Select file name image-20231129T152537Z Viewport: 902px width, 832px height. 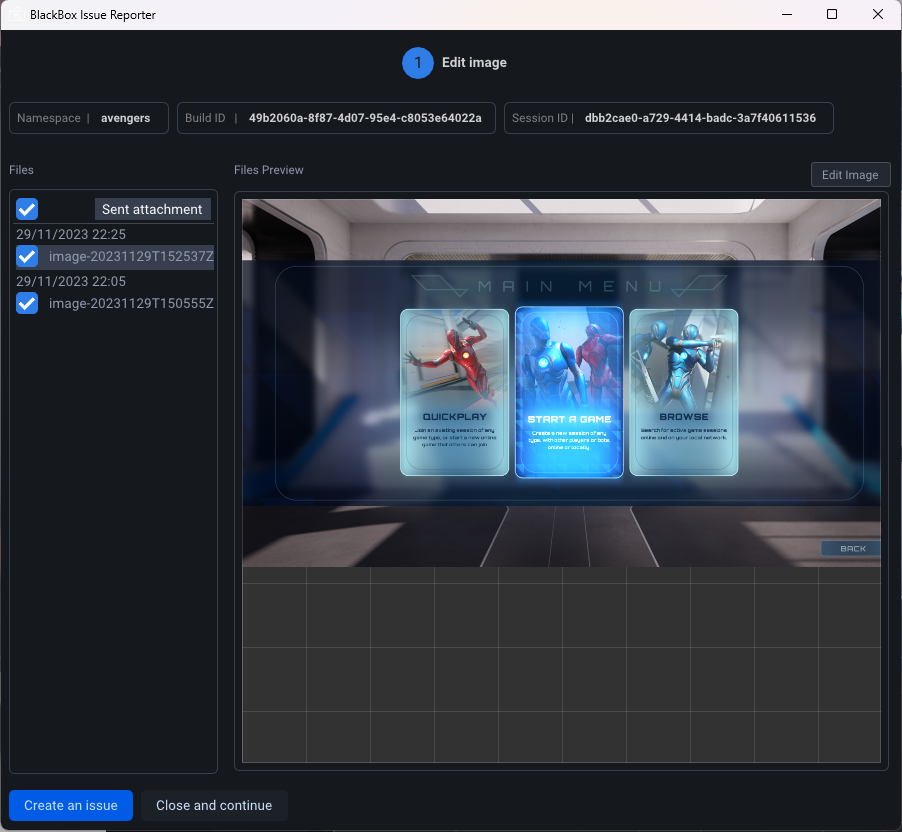coord(131,257)
